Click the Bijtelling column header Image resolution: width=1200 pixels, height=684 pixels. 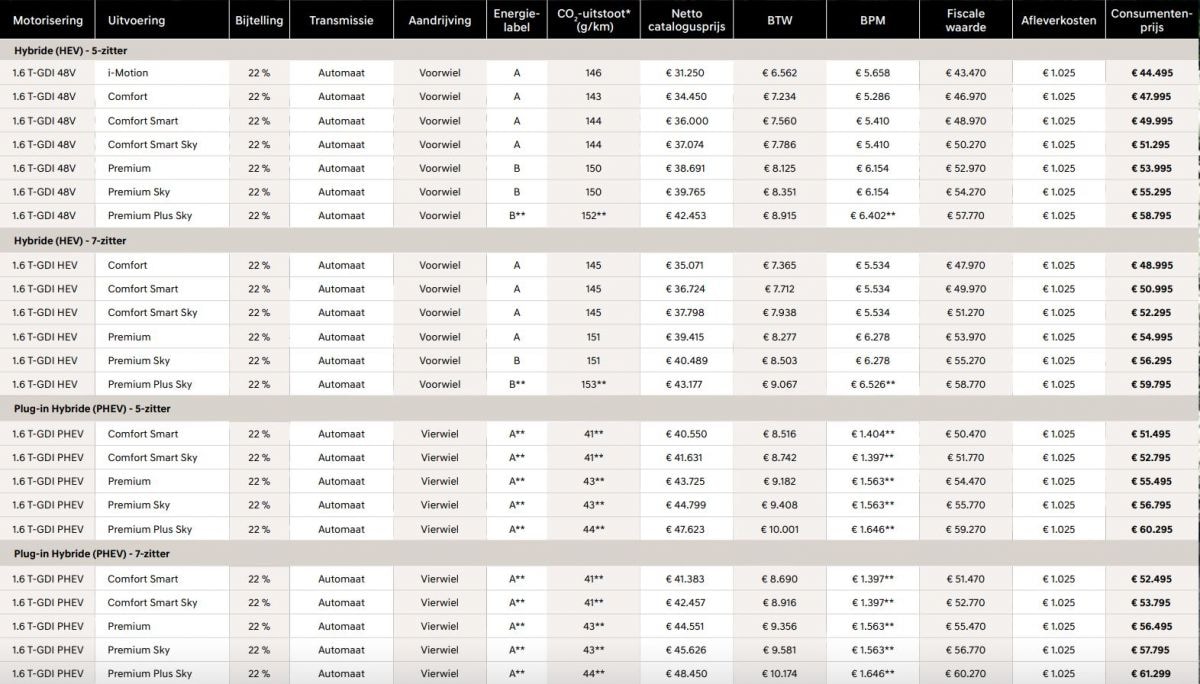[x=259, y=20]
